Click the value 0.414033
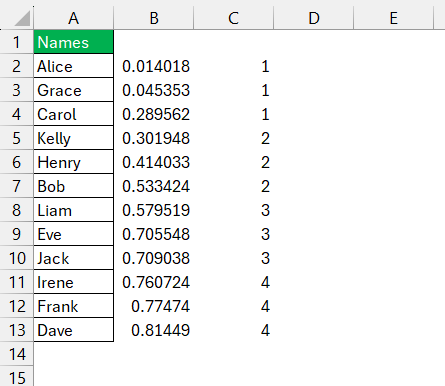 [156, 162]
